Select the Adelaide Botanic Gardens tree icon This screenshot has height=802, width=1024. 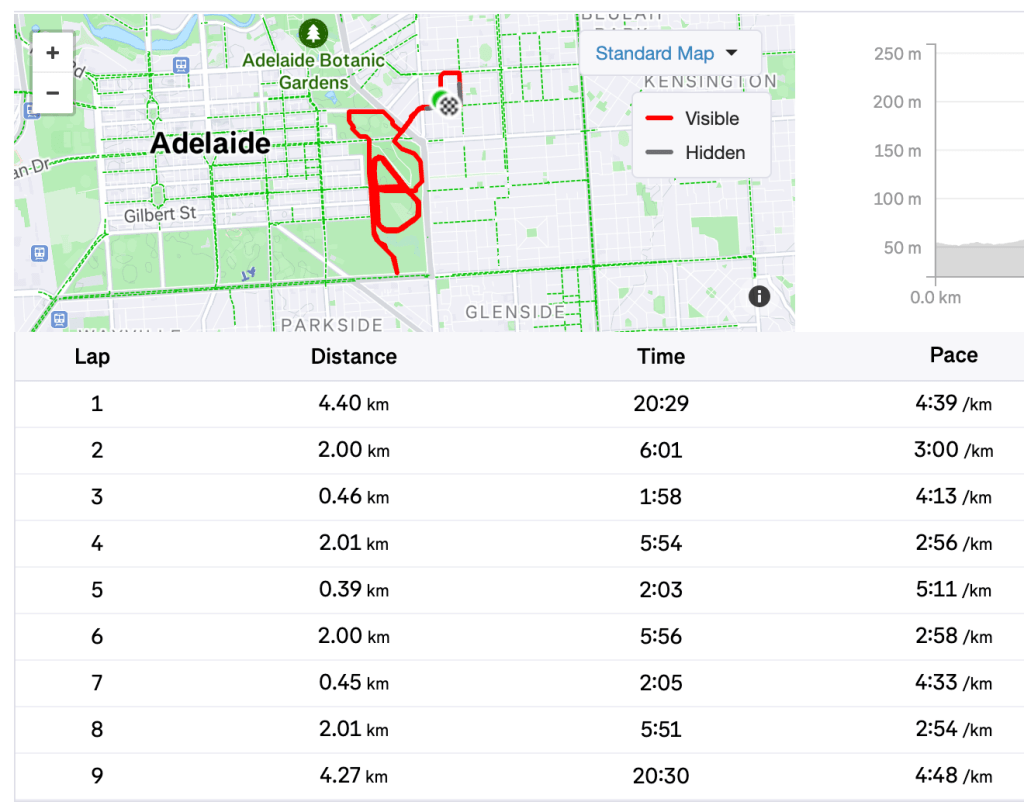315,33
